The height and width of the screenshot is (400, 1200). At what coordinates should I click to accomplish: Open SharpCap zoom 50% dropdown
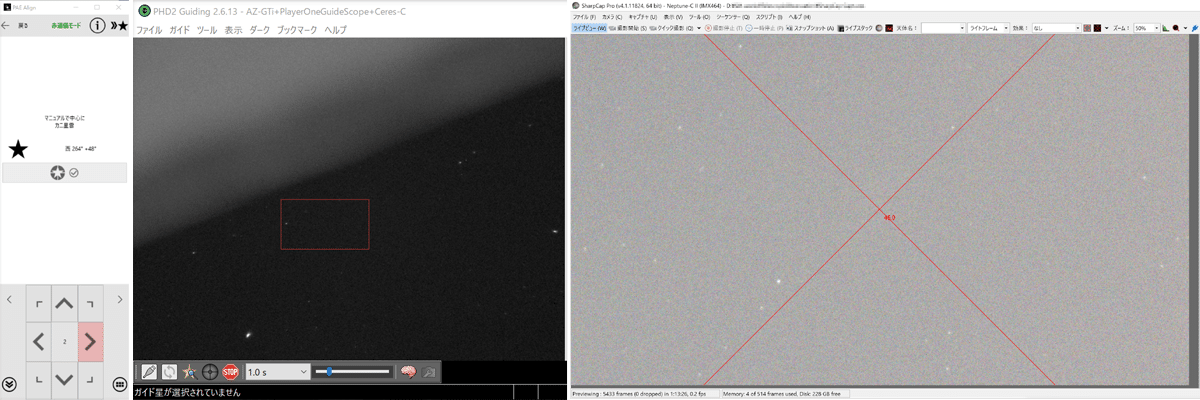[1146, 28]
